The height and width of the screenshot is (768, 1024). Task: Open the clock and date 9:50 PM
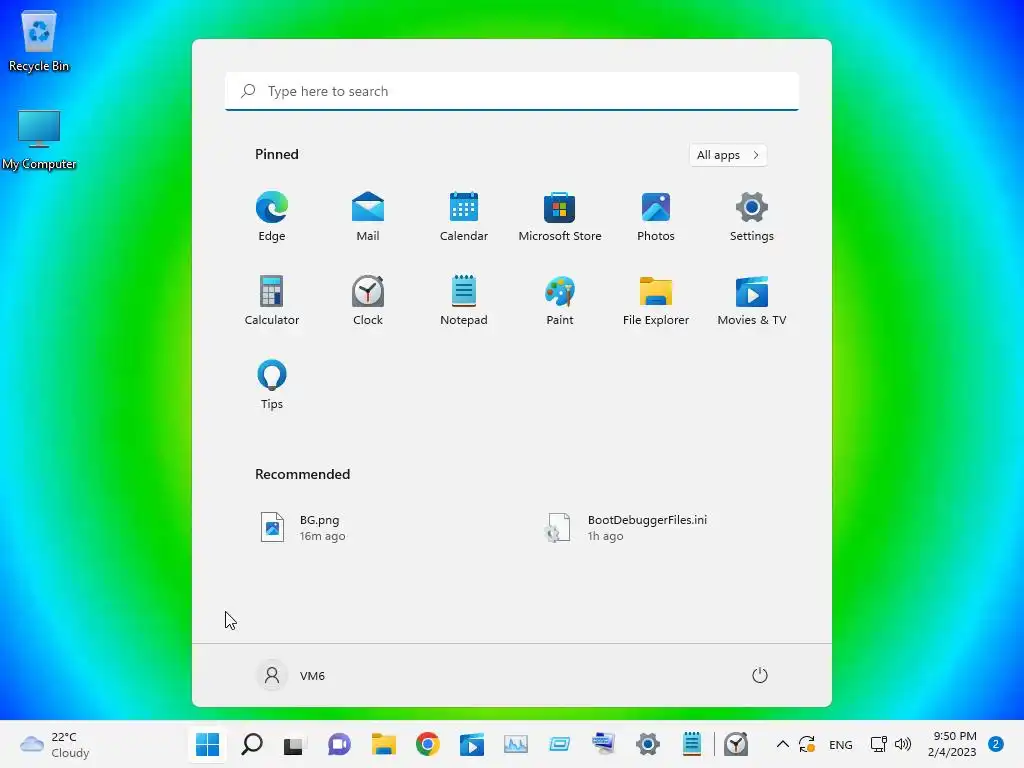[952, 744]
